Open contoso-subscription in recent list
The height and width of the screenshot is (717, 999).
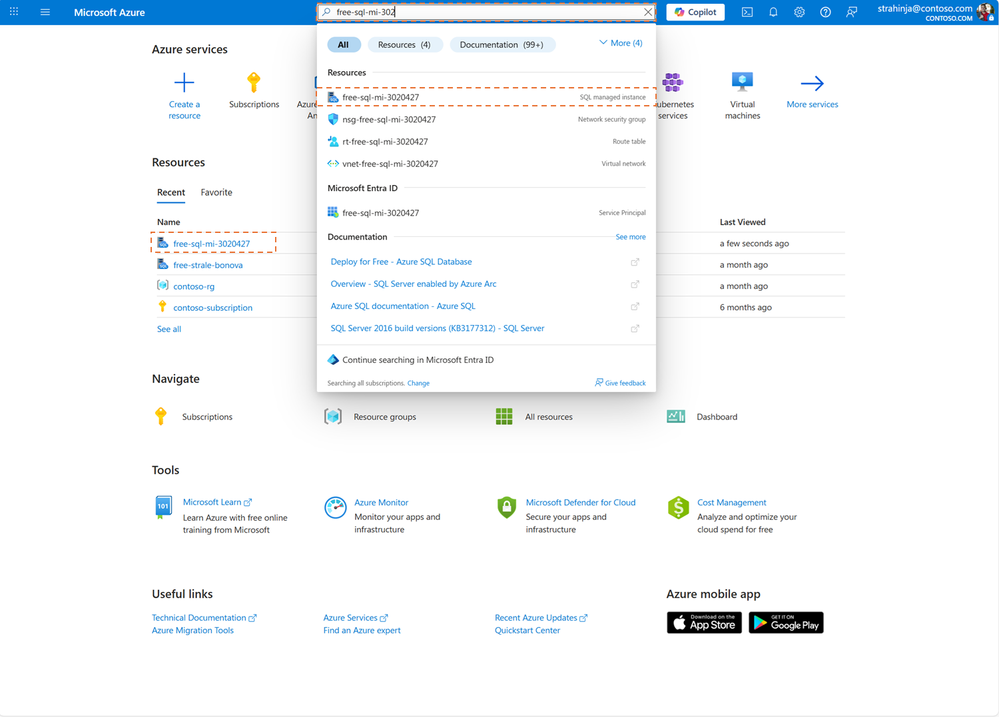click(x=213, y=308)
